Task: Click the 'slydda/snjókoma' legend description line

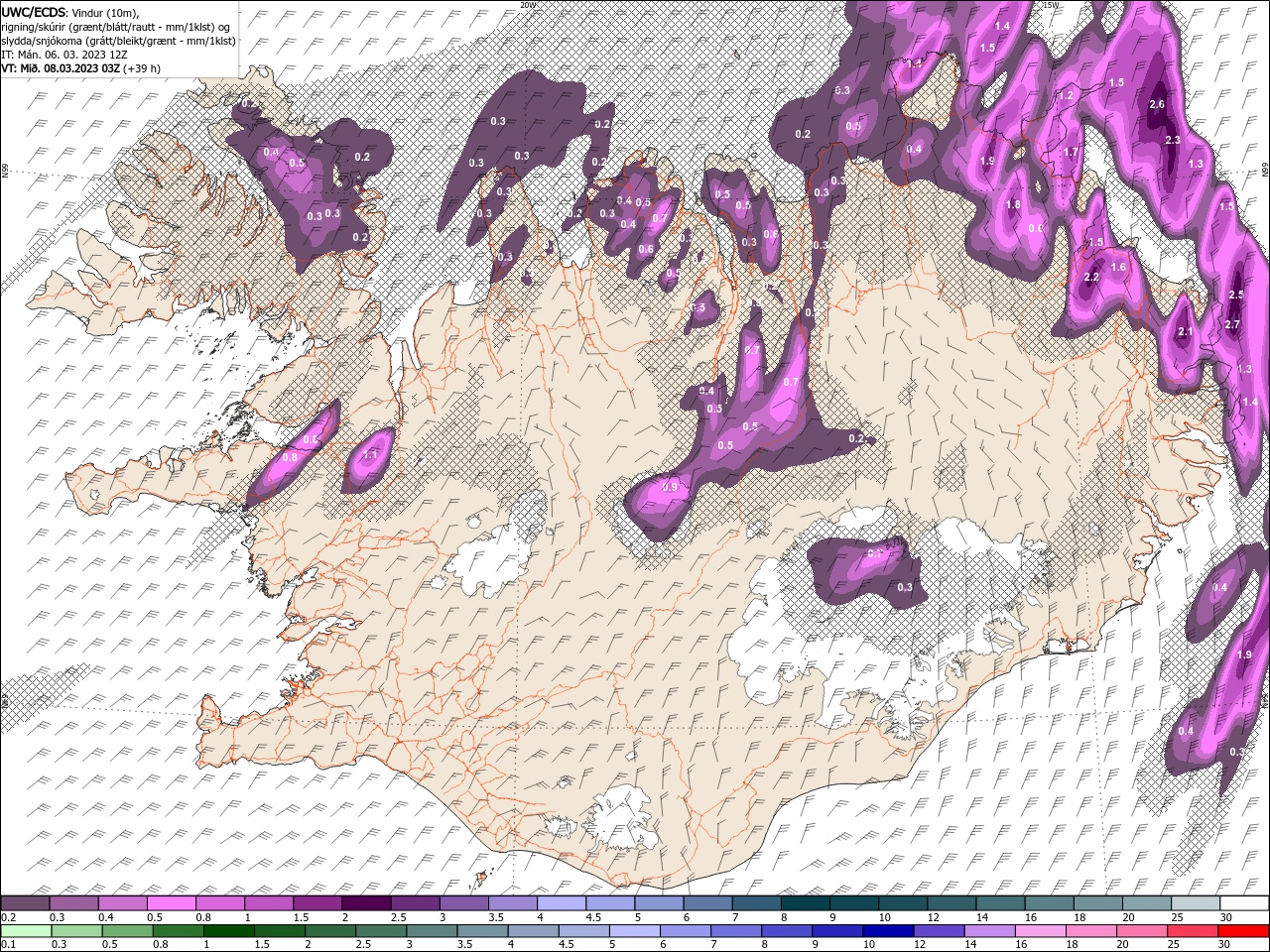Action: click(119, 41)
